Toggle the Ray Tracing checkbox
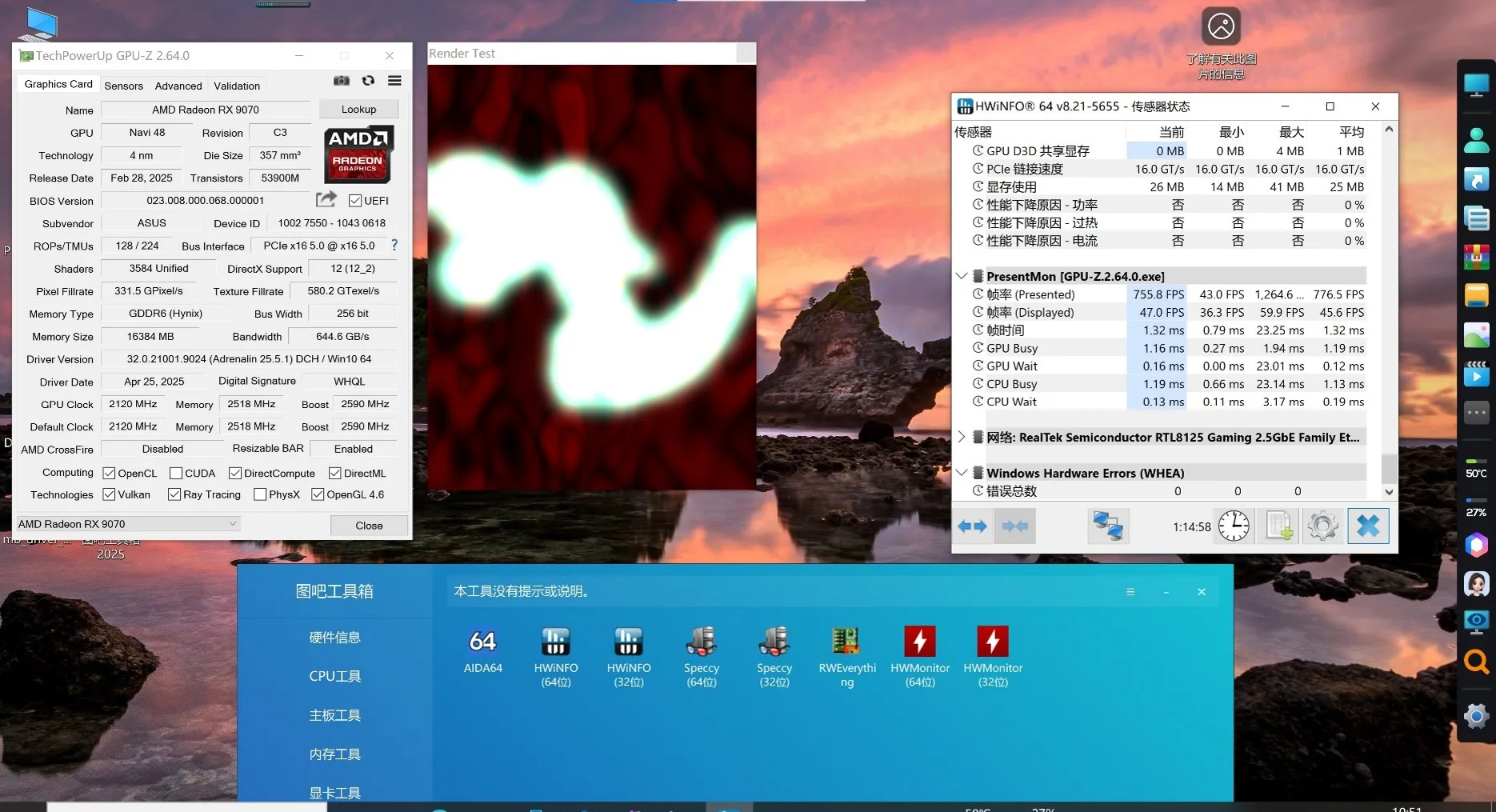The width and height of the screenshot is (1496, 812). pos(174,494)
